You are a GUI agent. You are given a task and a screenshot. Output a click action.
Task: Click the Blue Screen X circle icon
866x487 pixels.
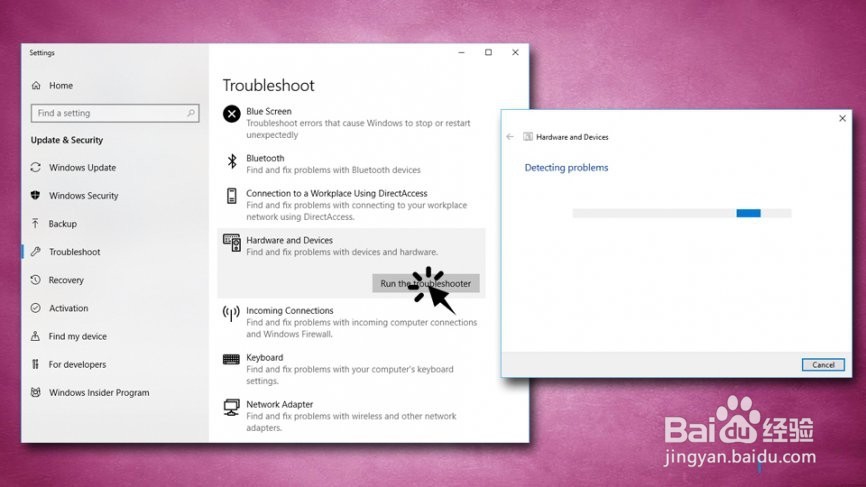coord(231,114)
